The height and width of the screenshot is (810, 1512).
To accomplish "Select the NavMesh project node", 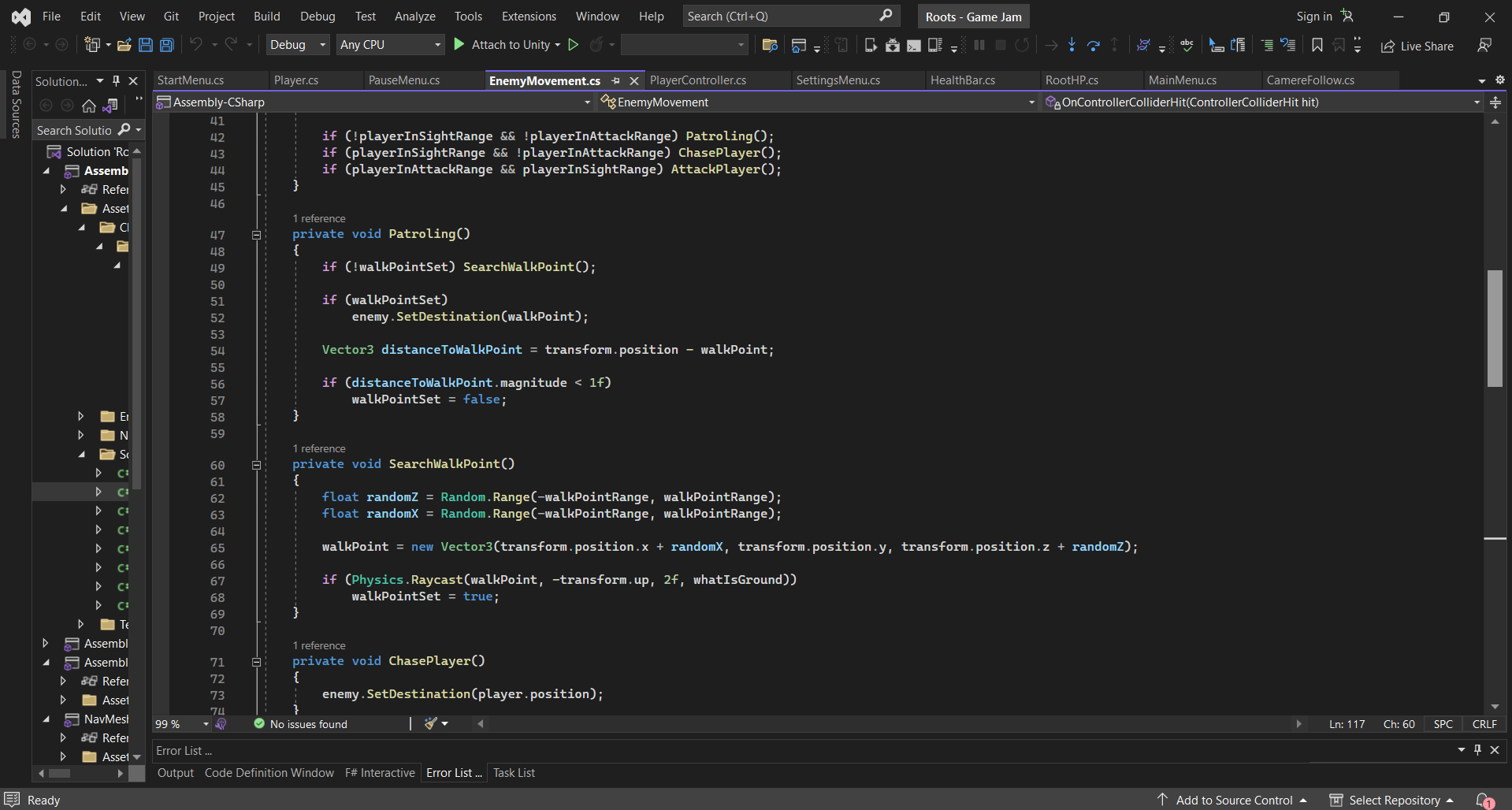I will (95, 719).
